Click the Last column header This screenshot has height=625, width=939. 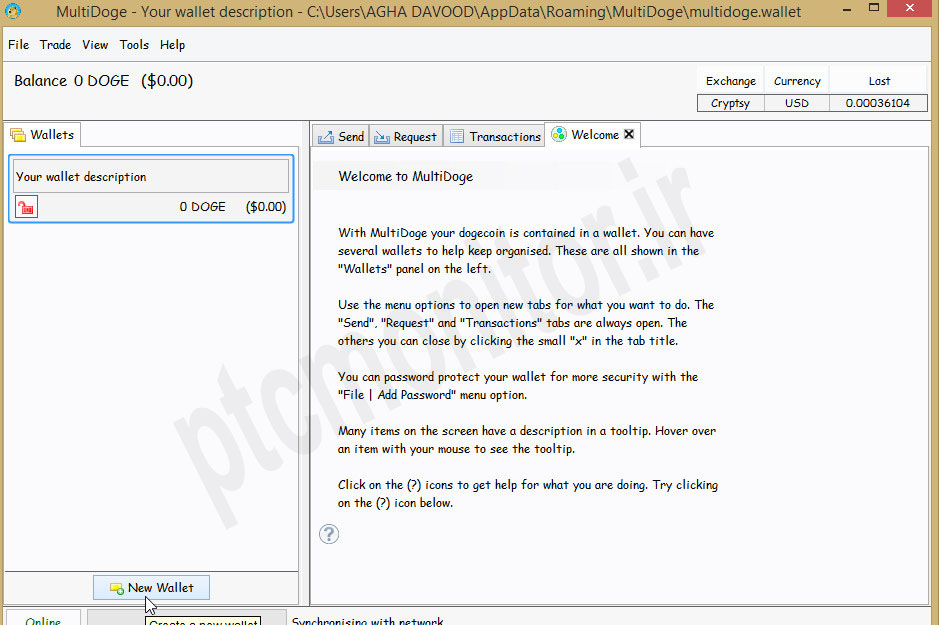coord(879,81)
